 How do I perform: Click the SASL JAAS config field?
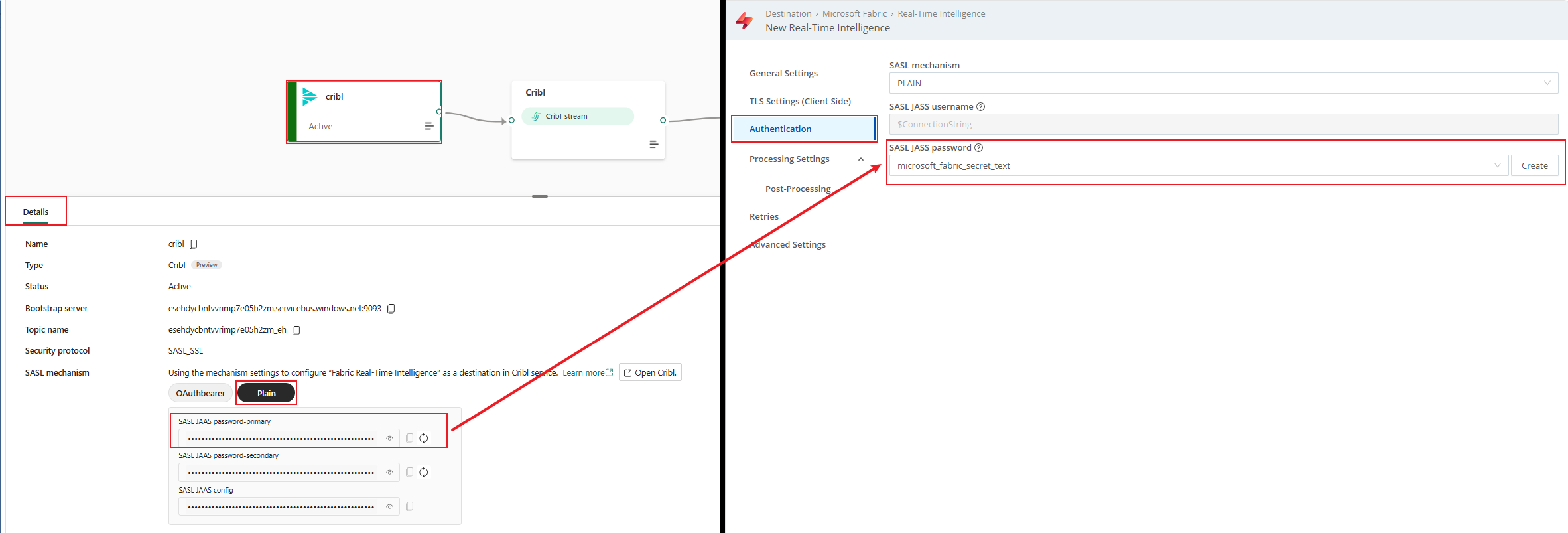click(289, 506)
